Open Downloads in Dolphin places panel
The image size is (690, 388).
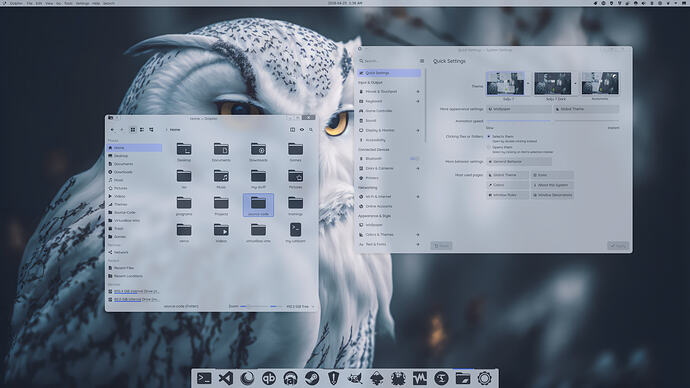(135, 172)
